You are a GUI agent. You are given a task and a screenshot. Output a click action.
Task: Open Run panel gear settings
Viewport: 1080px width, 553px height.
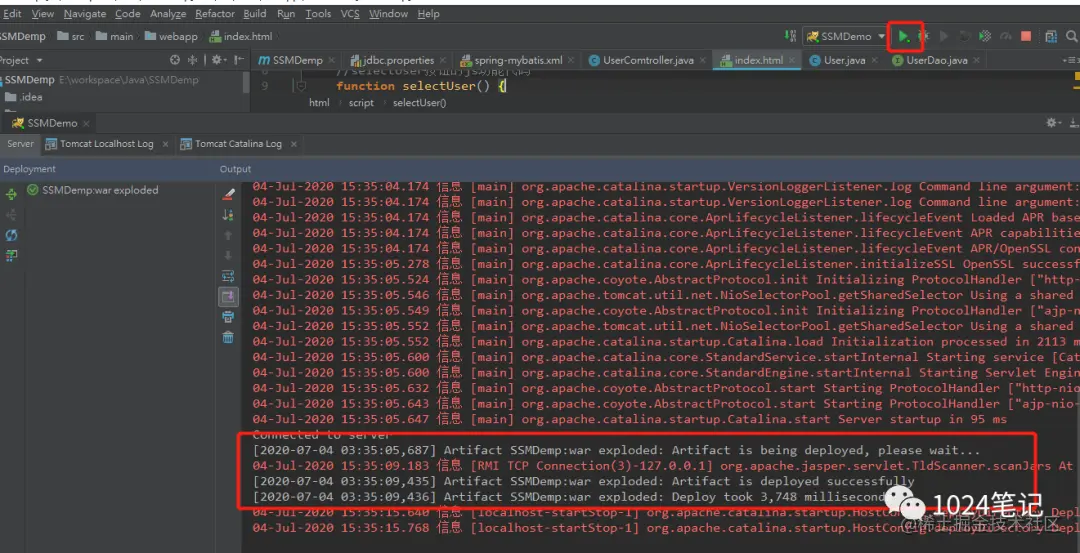[x=1052, y=123]
